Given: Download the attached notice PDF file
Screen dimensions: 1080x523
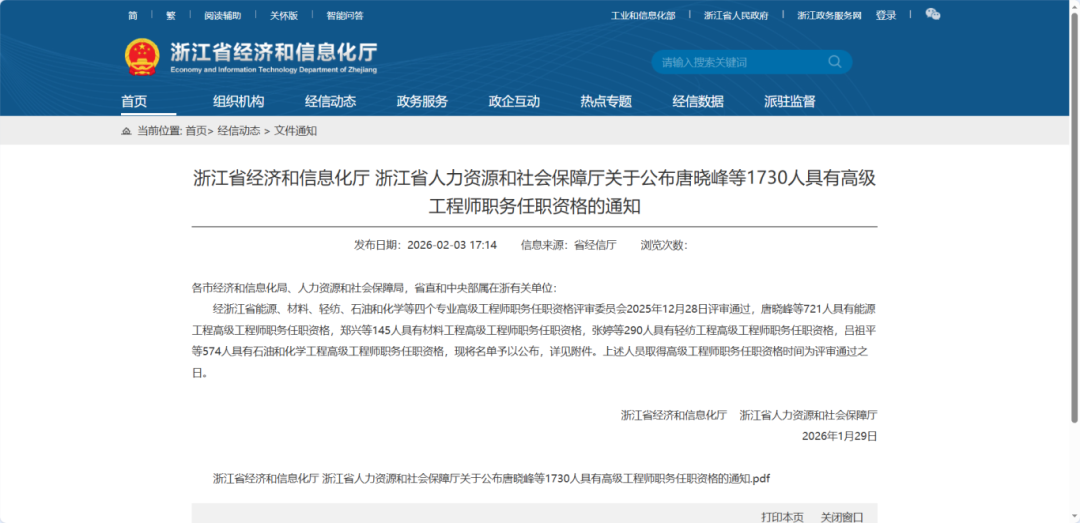Looking at the screenshot, I should (491, 478).
